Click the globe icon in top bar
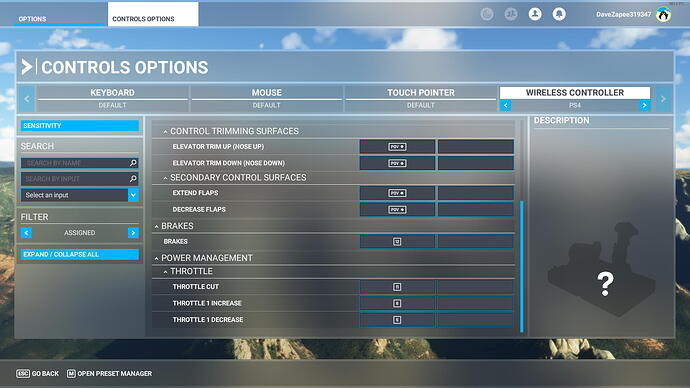 point(487,14)
